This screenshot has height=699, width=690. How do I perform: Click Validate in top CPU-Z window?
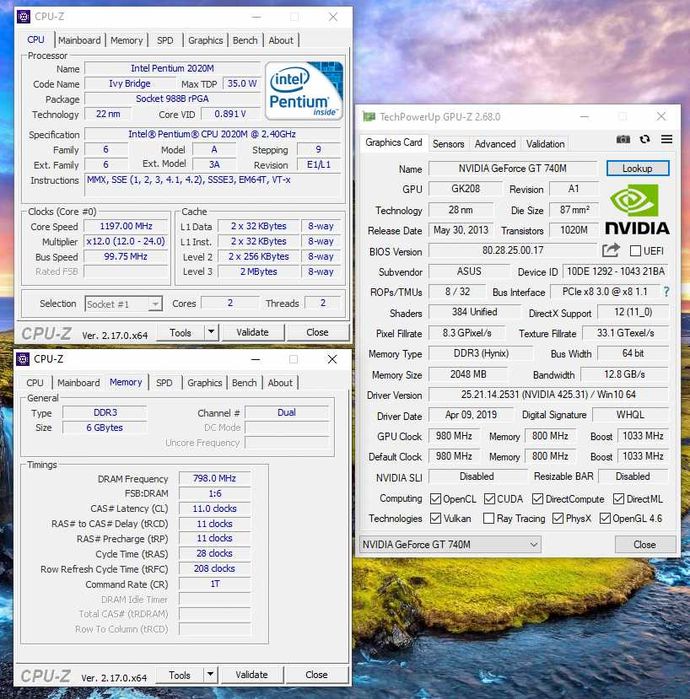252,332
